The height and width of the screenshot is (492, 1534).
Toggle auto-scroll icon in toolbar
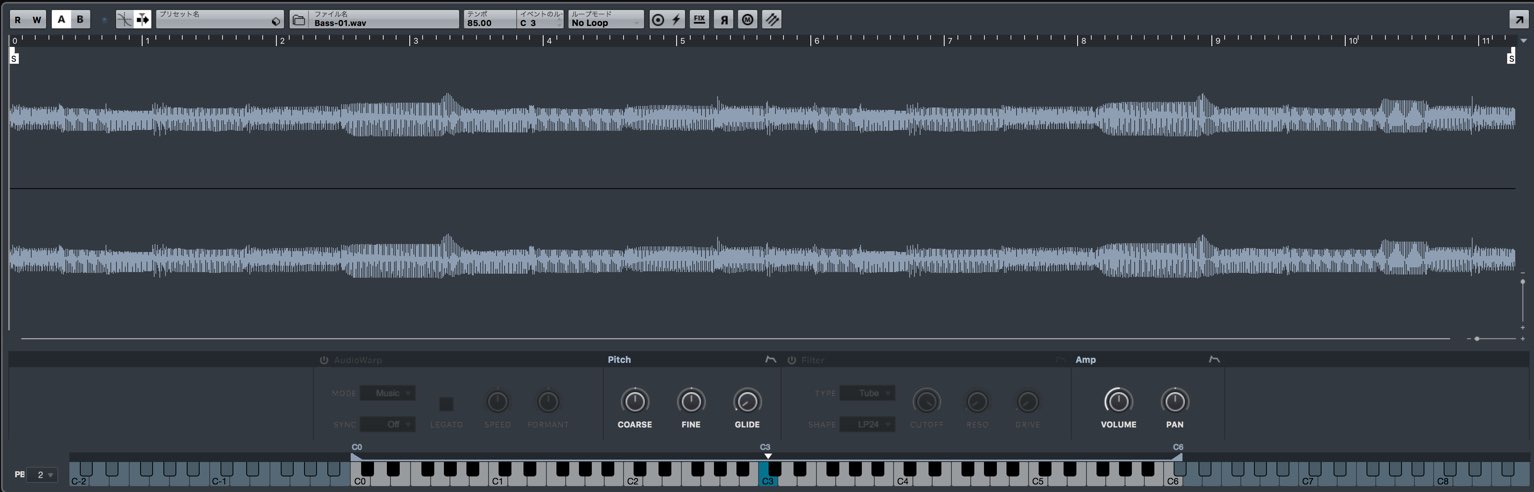143,19
